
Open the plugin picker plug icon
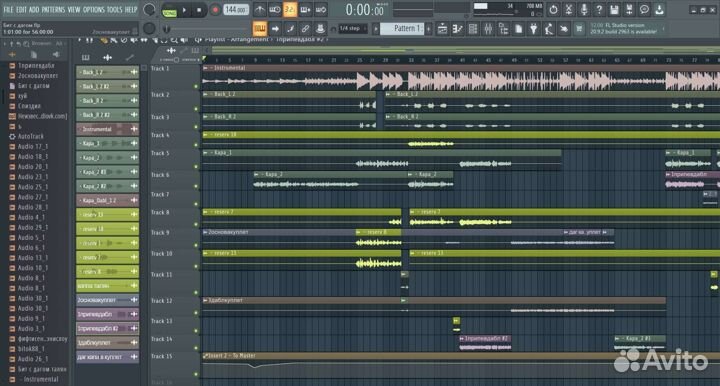534,29
